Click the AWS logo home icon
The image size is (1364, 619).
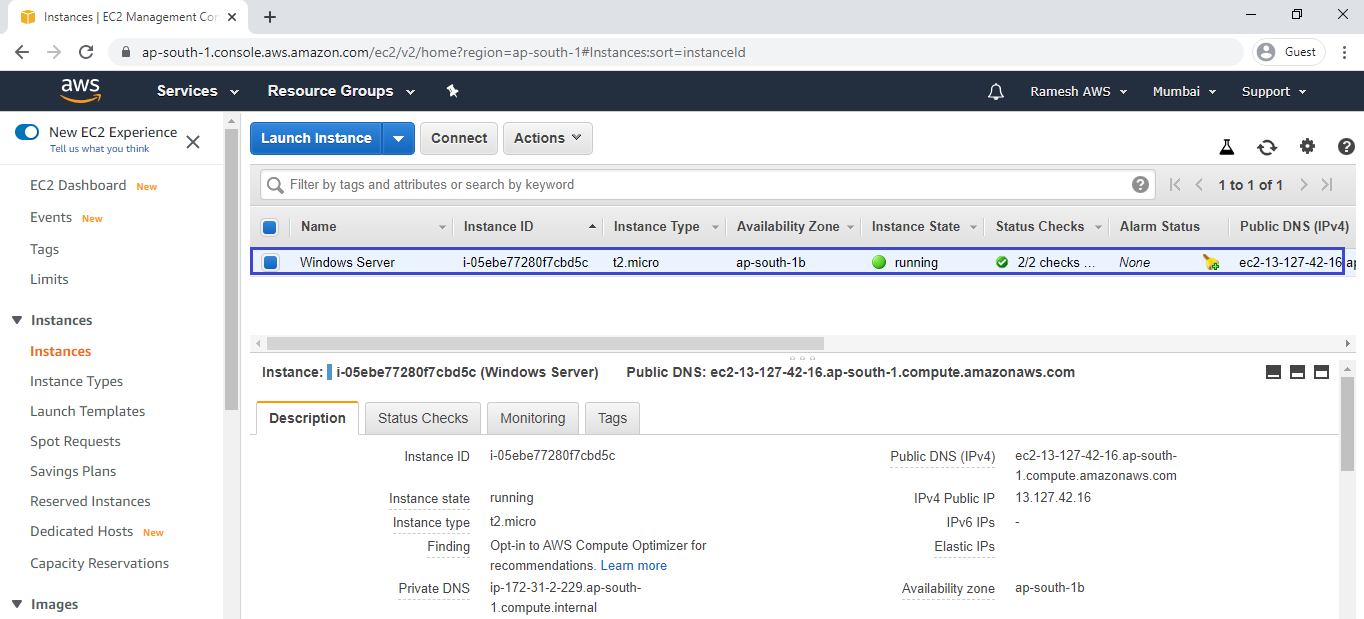click(x=81, y=91)
